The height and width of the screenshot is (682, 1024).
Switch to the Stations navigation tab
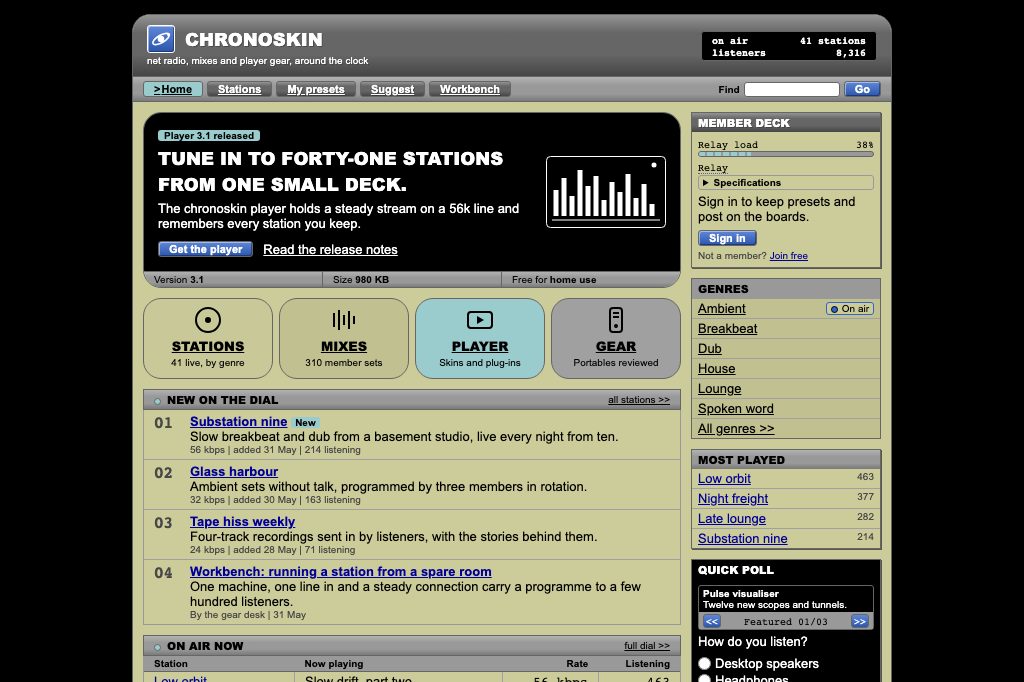pyautogui.click(x=239, y=89)
